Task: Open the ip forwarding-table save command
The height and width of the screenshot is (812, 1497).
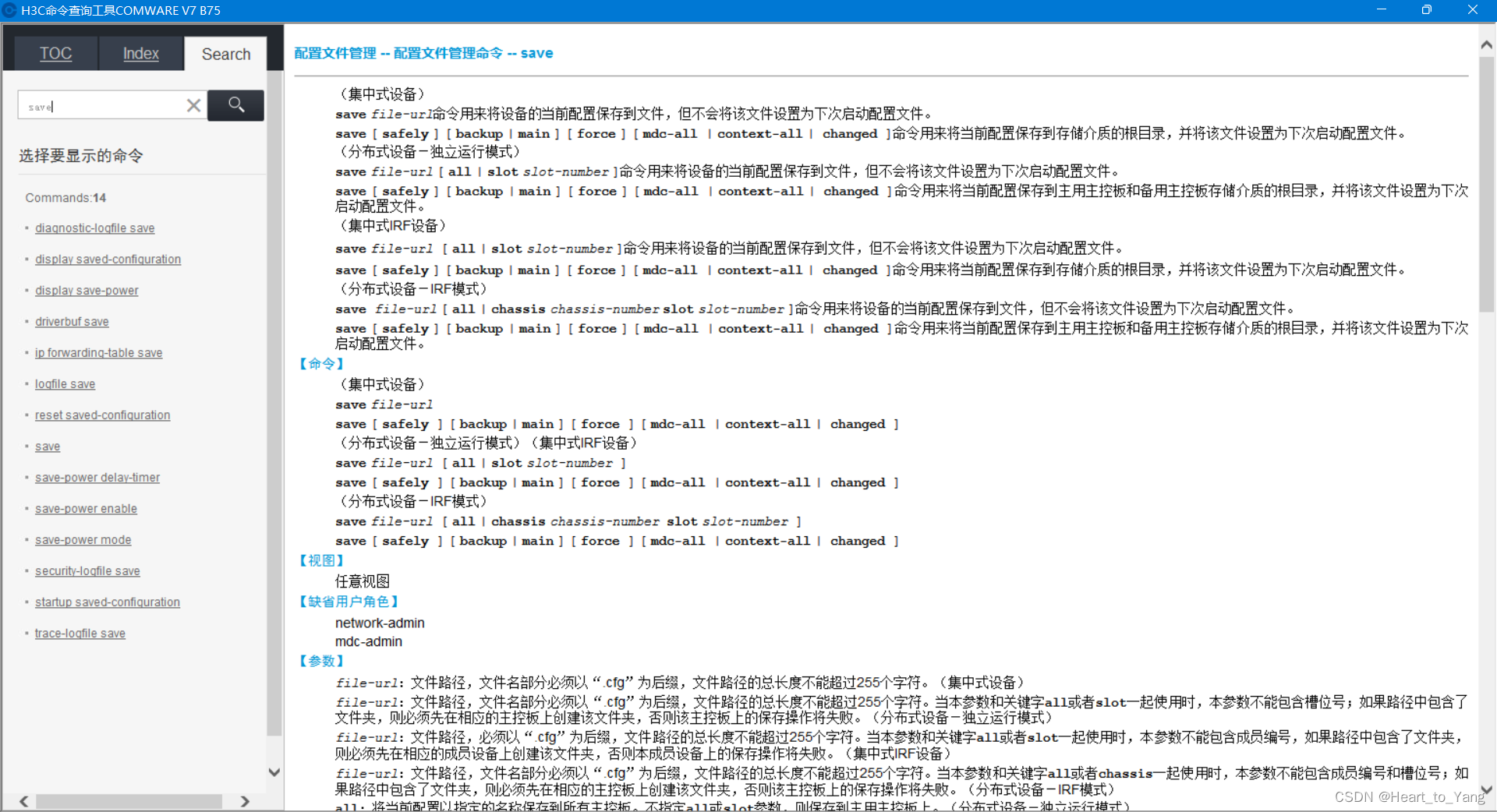Action: (x=98, y=353)
